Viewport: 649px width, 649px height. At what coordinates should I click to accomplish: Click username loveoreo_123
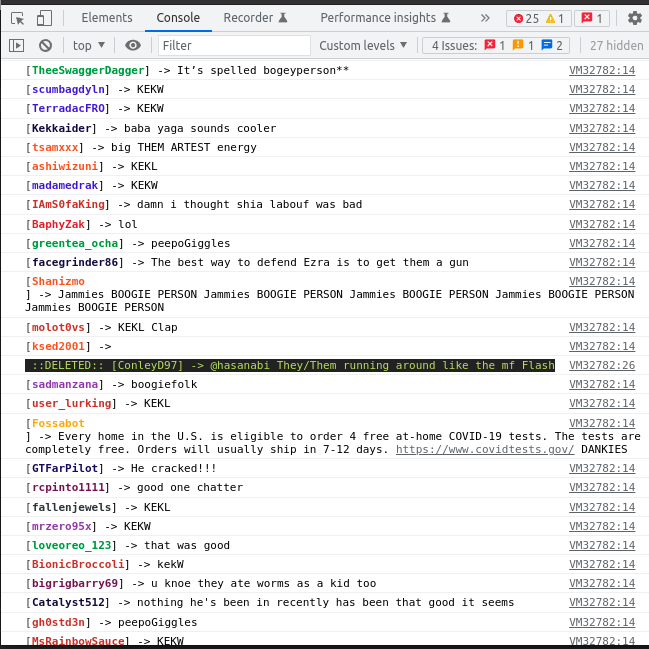coord(72,546)
